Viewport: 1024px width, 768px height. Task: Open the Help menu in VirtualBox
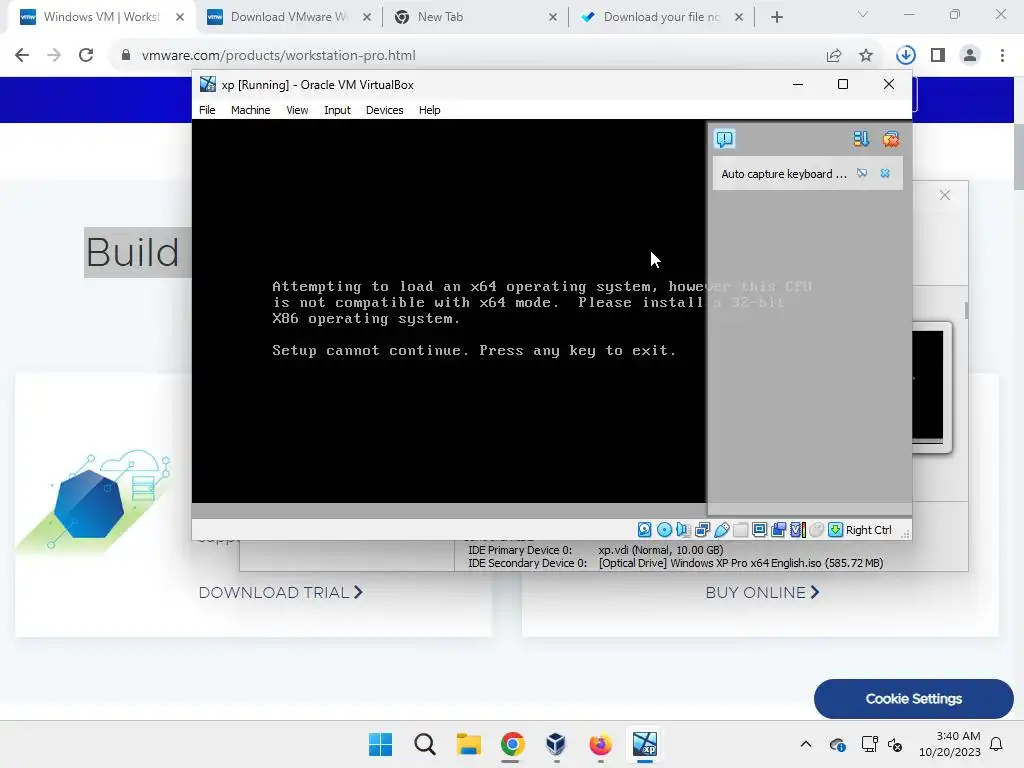pos(430,110)
